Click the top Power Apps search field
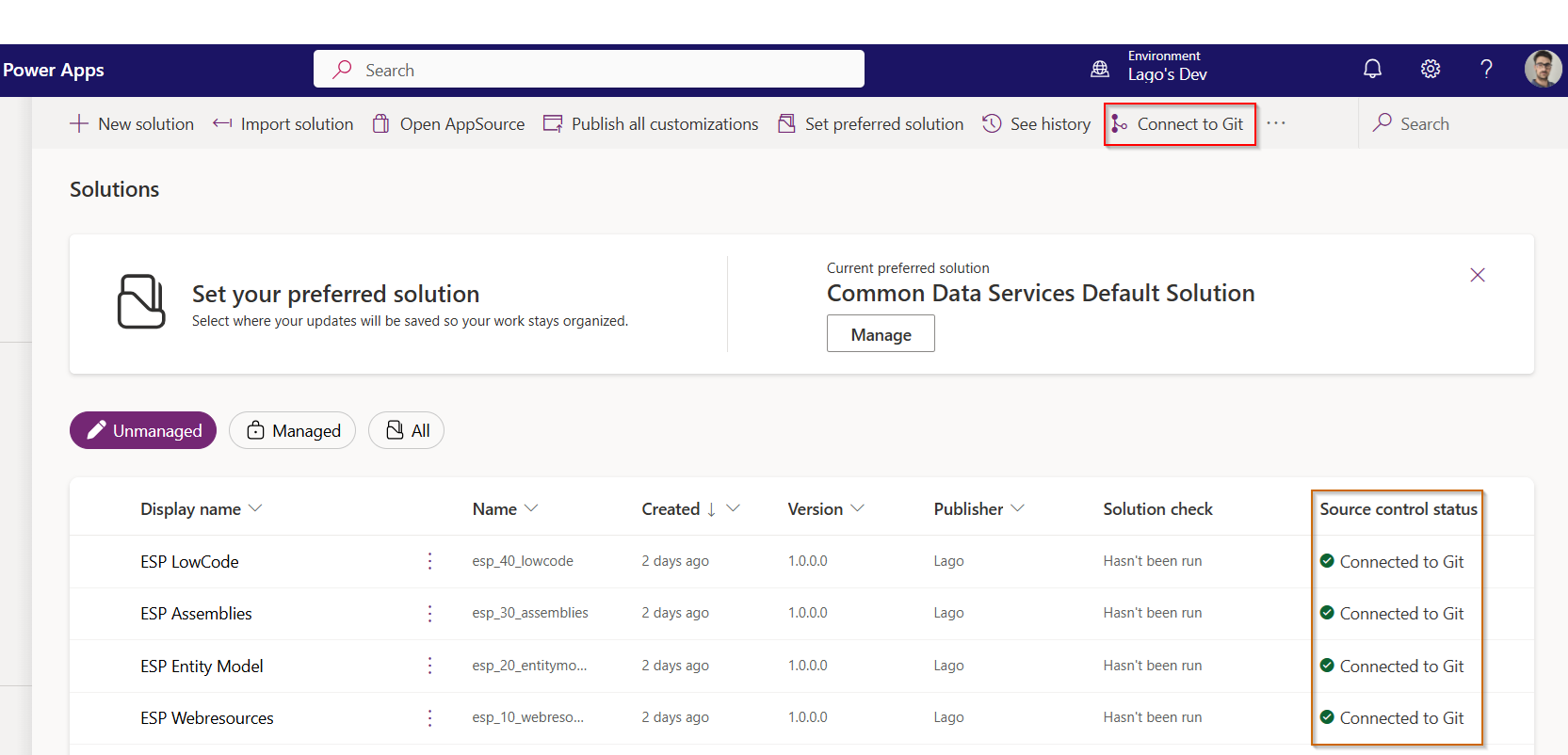This screenshot has height=755, width=1568. coord(589,69)
